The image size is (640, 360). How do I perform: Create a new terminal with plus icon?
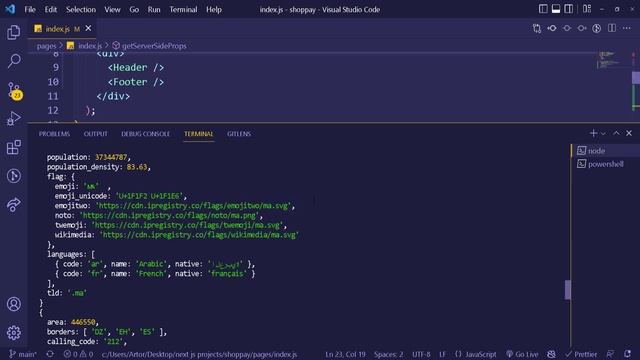click(x=593, y=133)
